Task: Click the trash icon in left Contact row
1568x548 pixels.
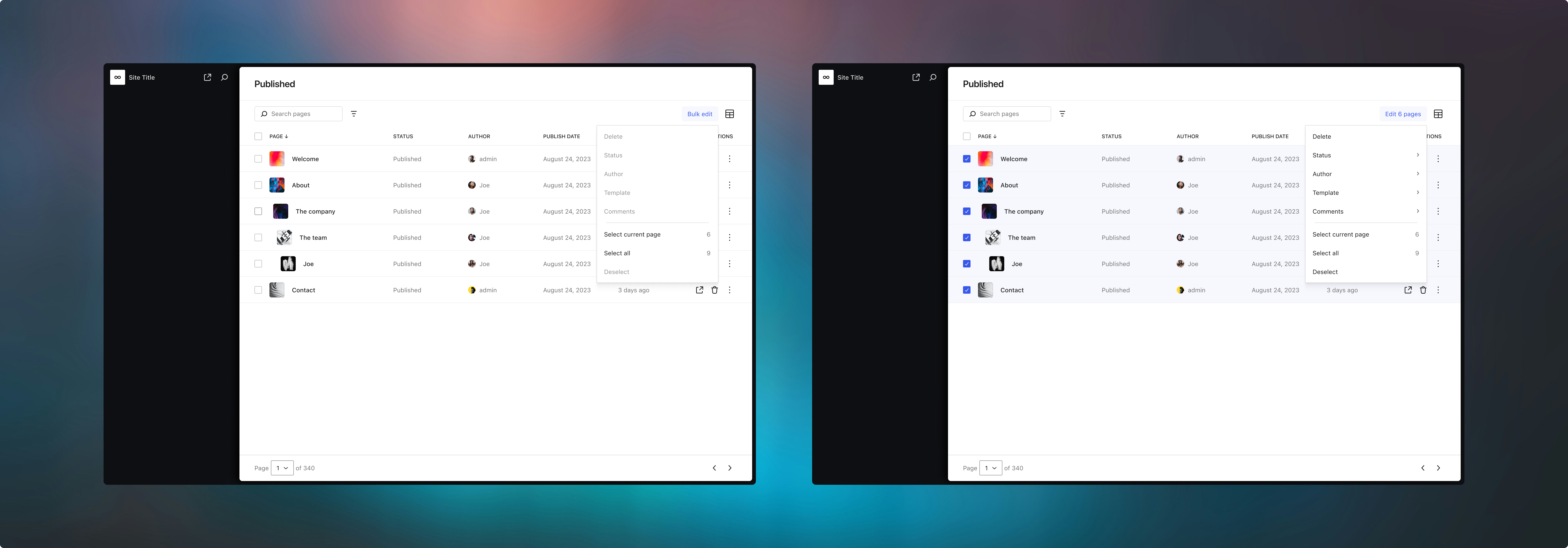Action: pyautogui.click(x=715, y=290)
